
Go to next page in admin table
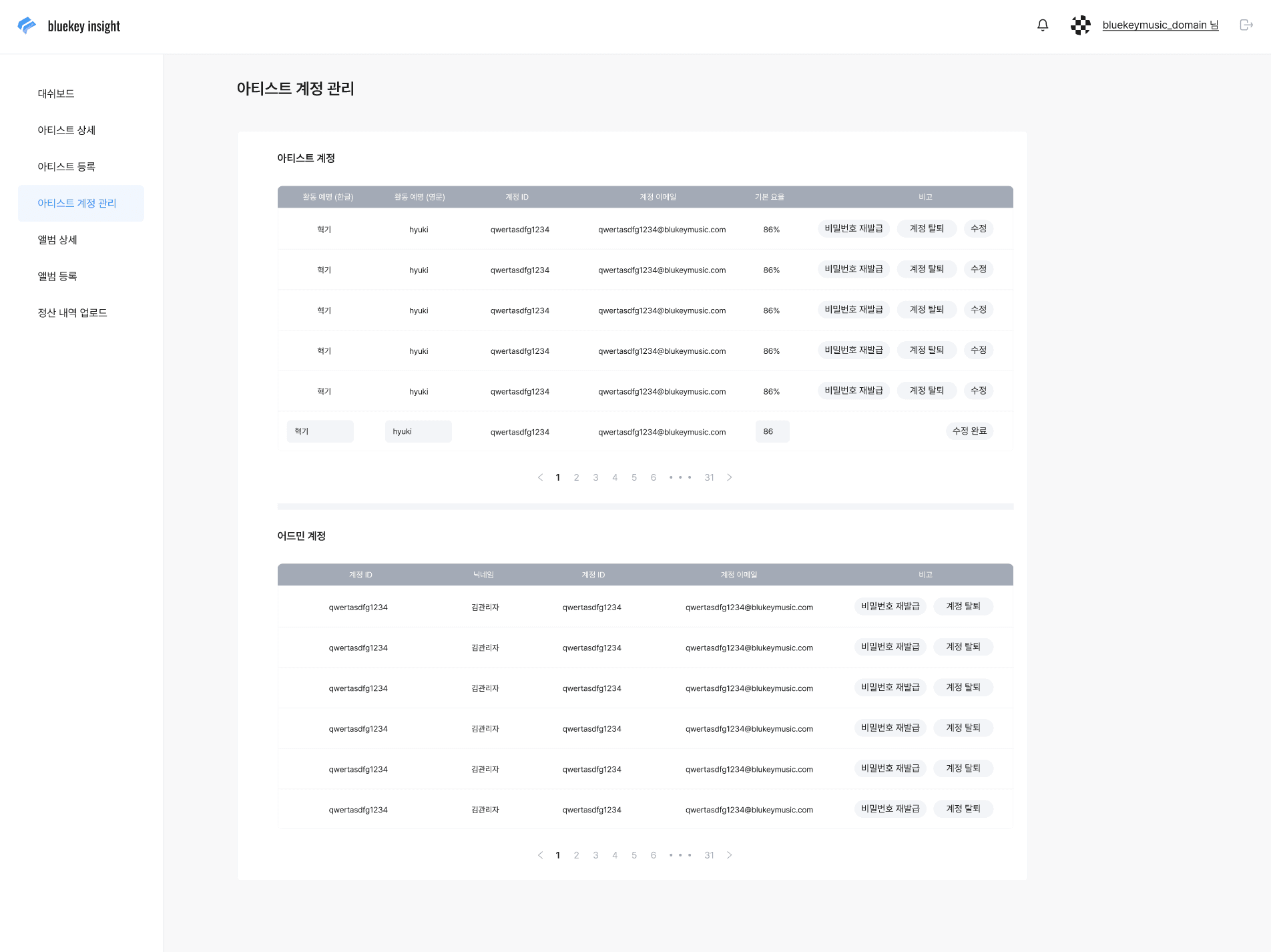coord(729,855)
